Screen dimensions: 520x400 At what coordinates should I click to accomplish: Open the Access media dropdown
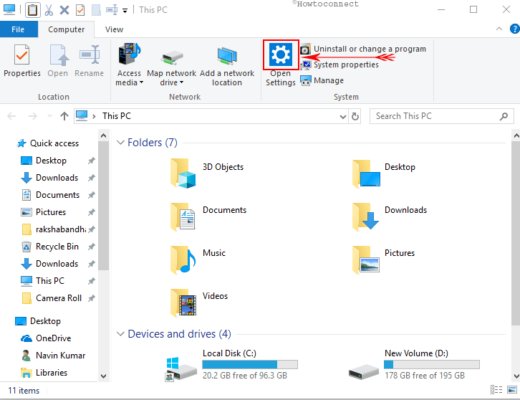pos(129,63)
